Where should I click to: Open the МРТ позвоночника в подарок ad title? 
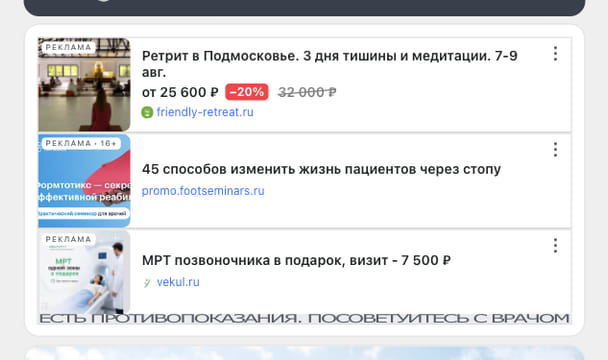296,260
